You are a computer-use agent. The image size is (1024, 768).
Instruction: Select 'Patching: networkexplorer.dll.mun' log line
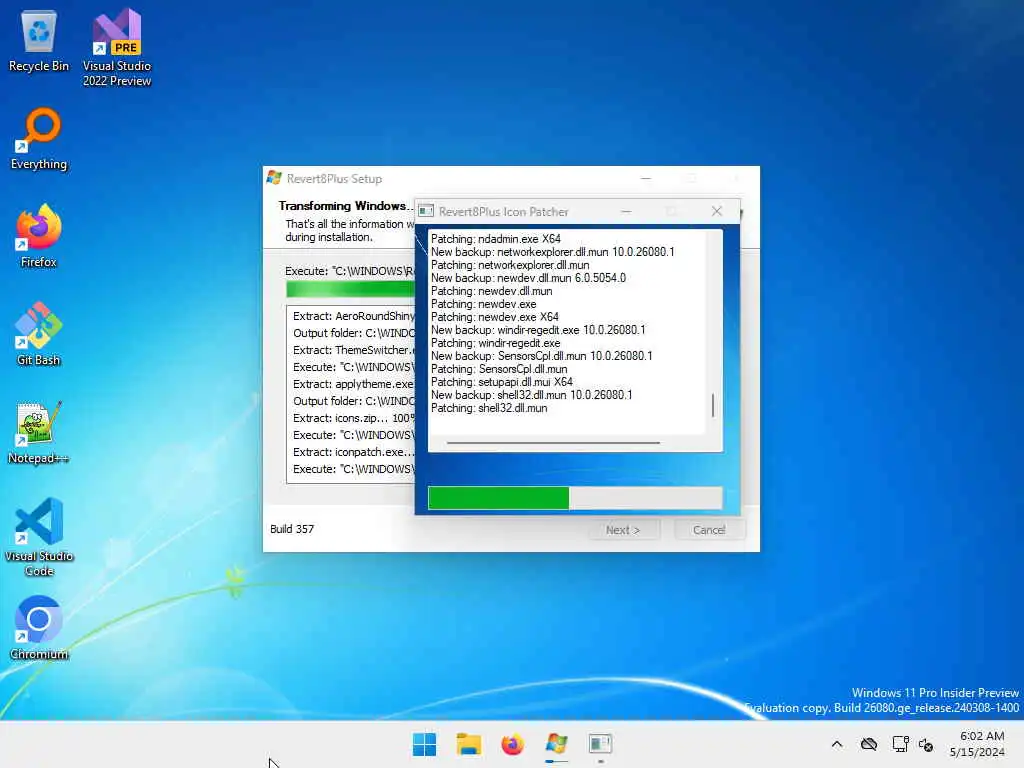(510, 265)
